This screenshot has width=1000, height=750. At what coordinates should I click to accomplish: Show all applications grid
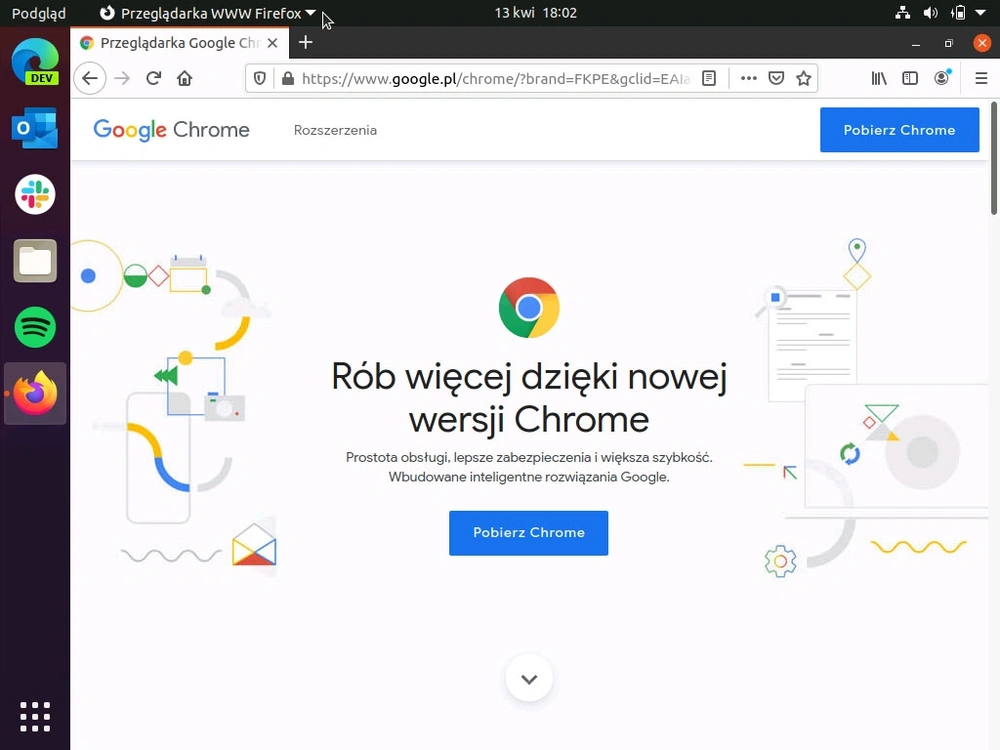(x=35, y=717)
